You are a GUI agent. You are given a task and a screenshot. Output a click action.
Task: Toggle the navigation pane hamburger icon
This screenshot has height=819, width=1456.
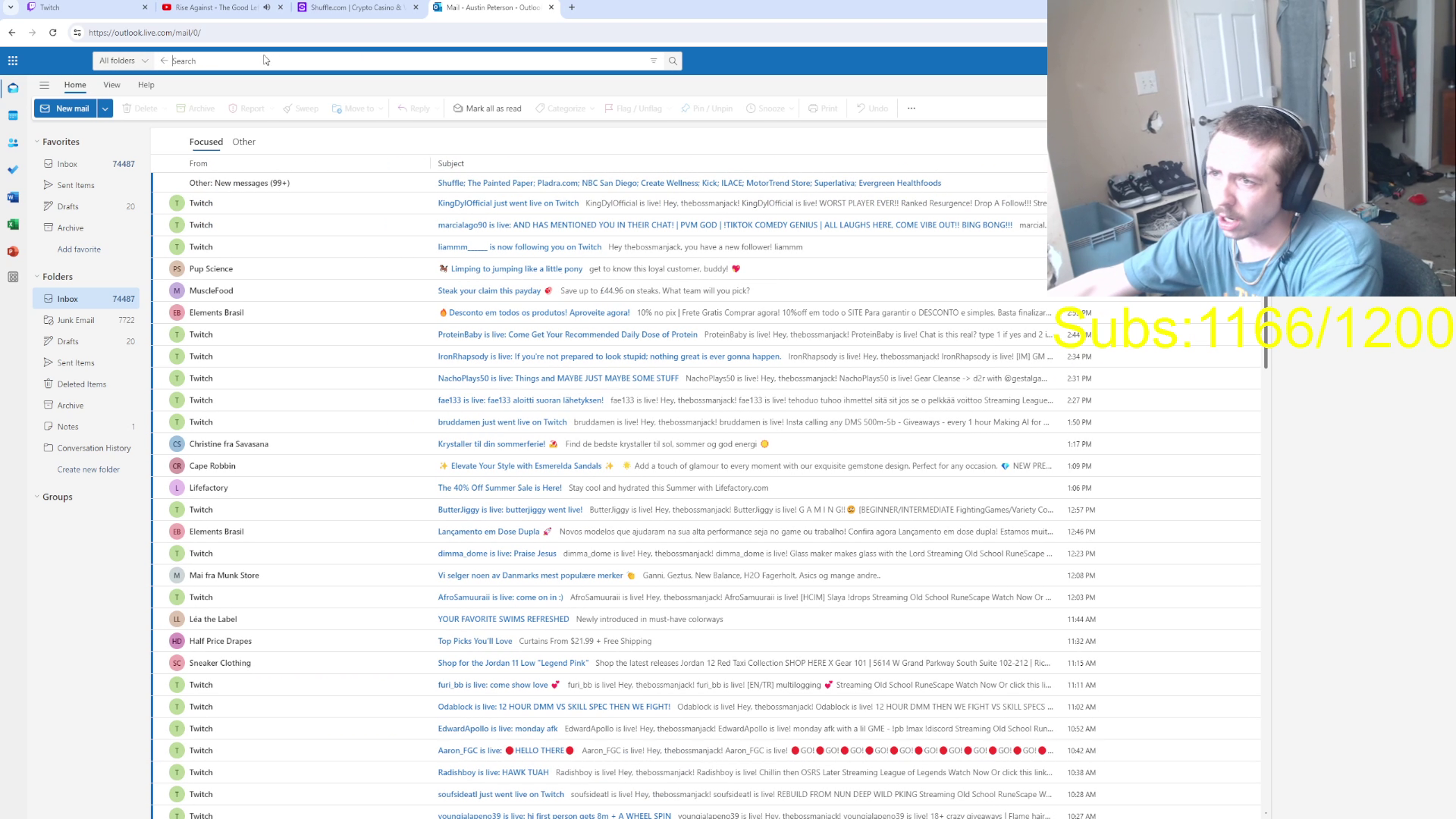tap(44, 85)
